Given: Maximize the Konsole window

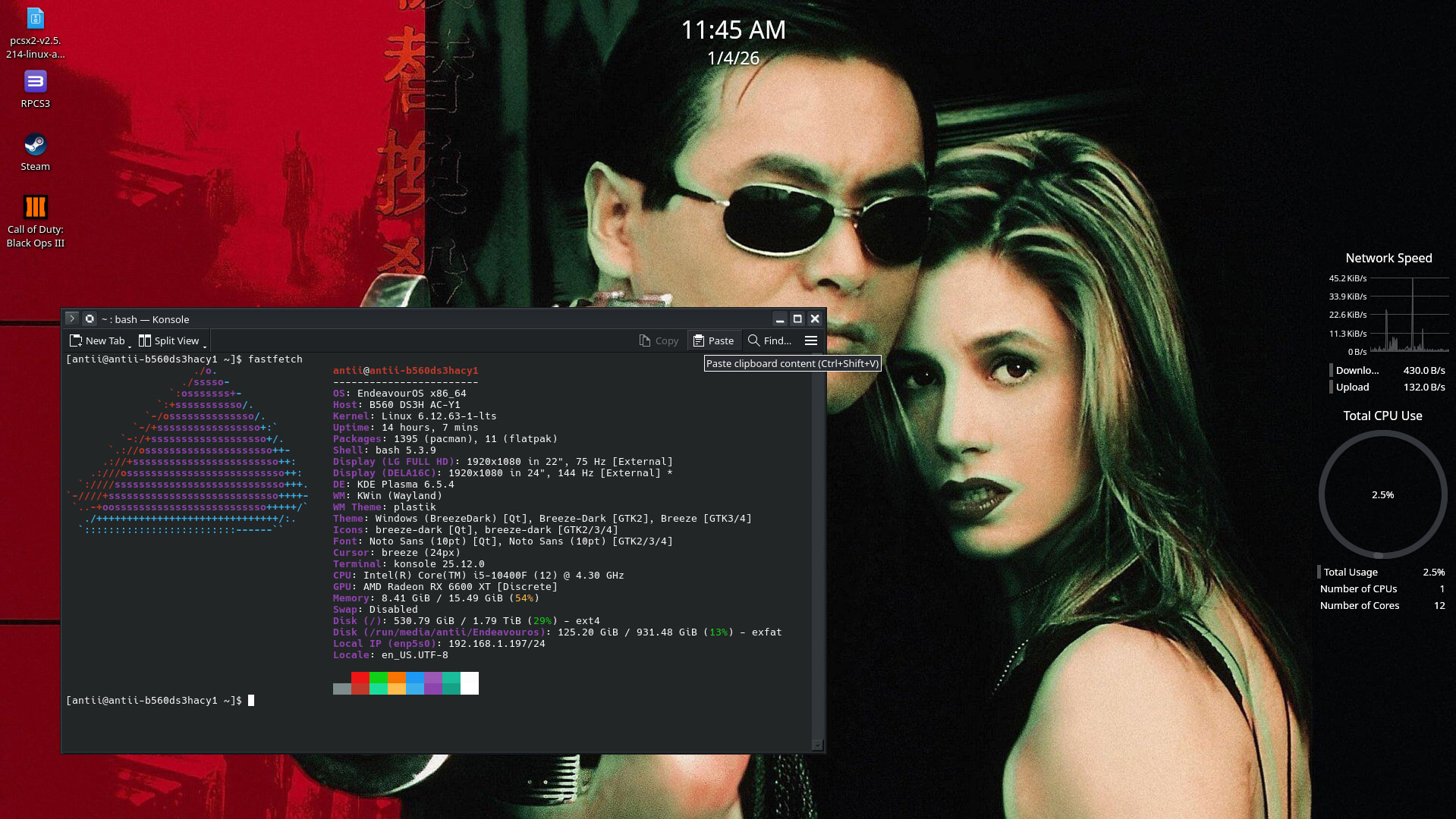Looking at the screenshot, I should coord(797,318).
